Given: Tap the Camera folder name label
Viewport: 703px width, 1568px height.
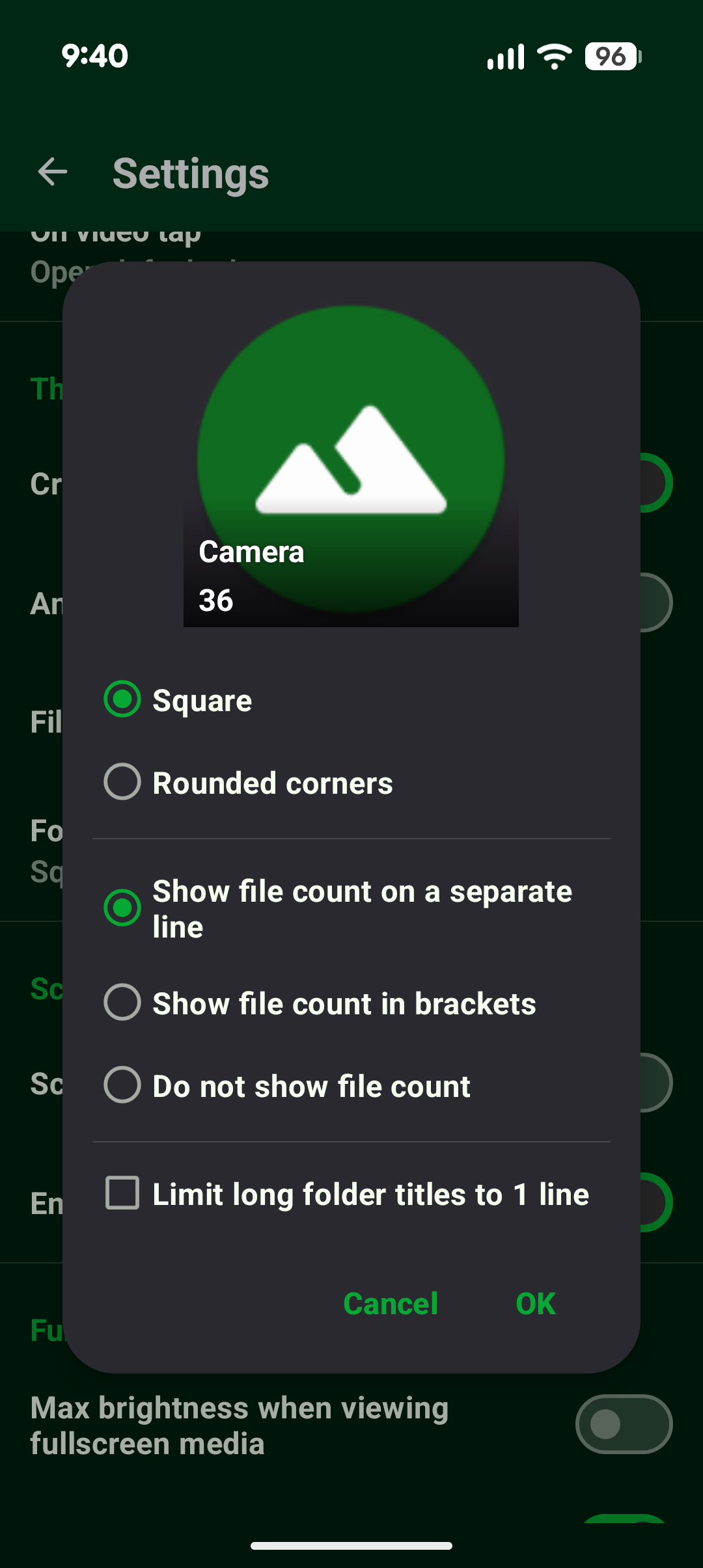Looking at the screenshot, I should 251,552.
